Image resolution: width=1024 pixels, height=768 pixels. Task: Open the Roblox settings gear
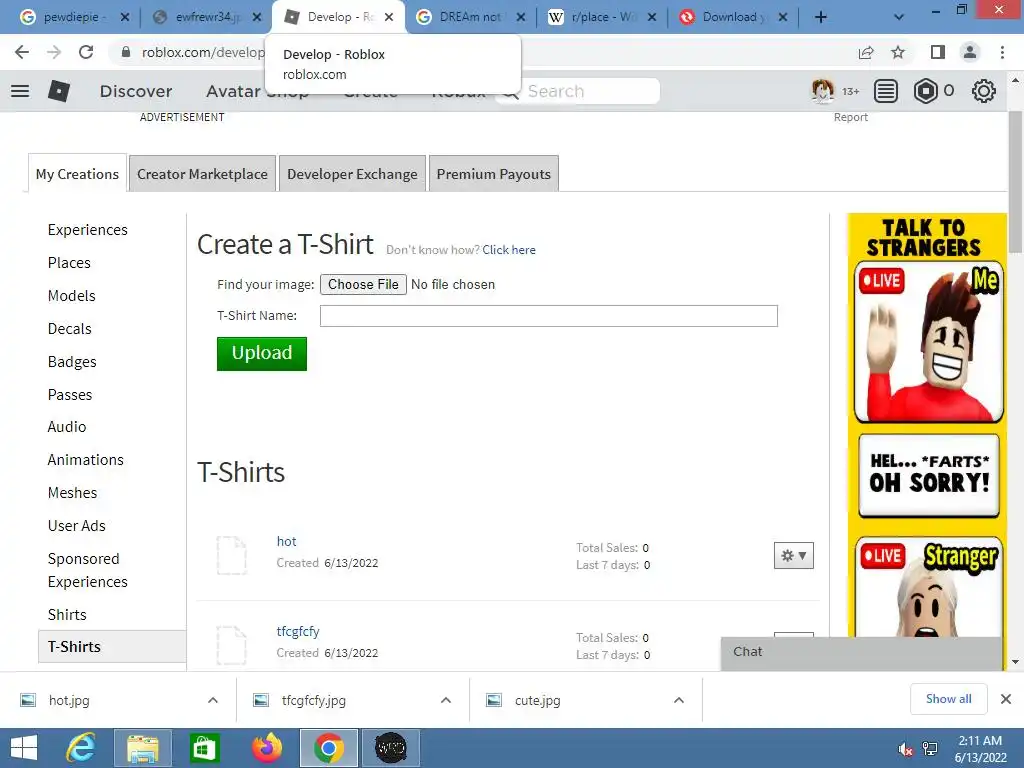[x=984, y=91]
